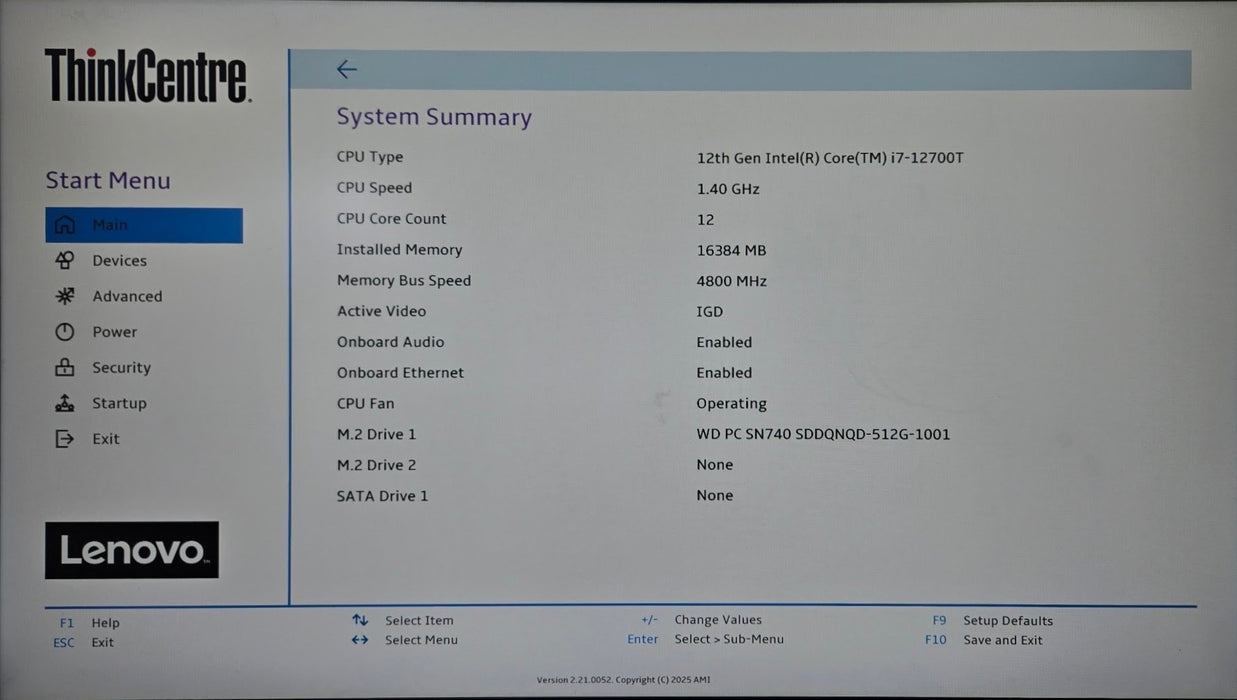Click the up-down arrows Select Item icon
This screenshot has height=700, width=1237.
(360, 620)
